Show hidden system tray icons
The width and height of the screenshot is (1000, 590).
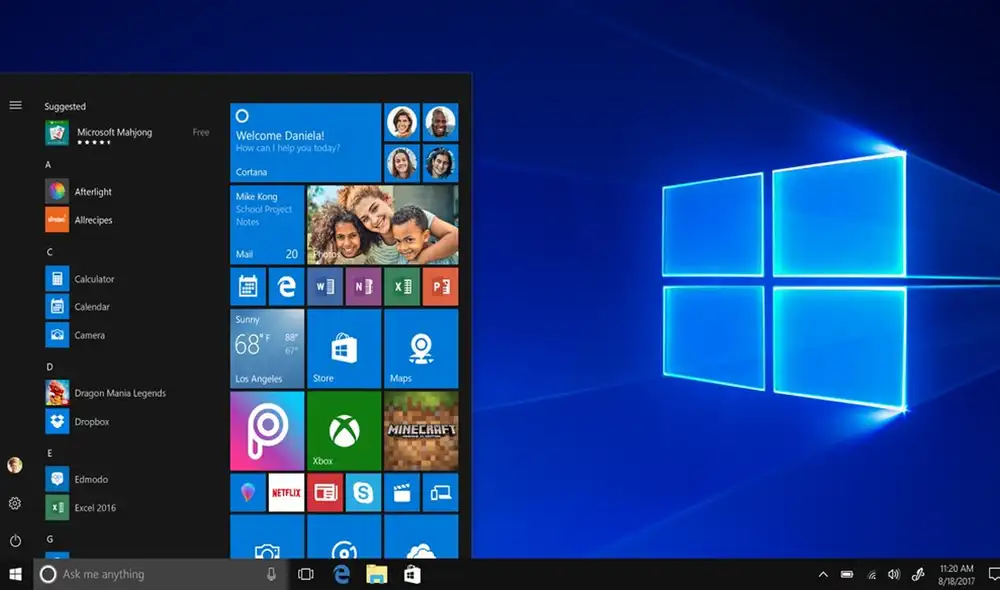tap(823, 575)
